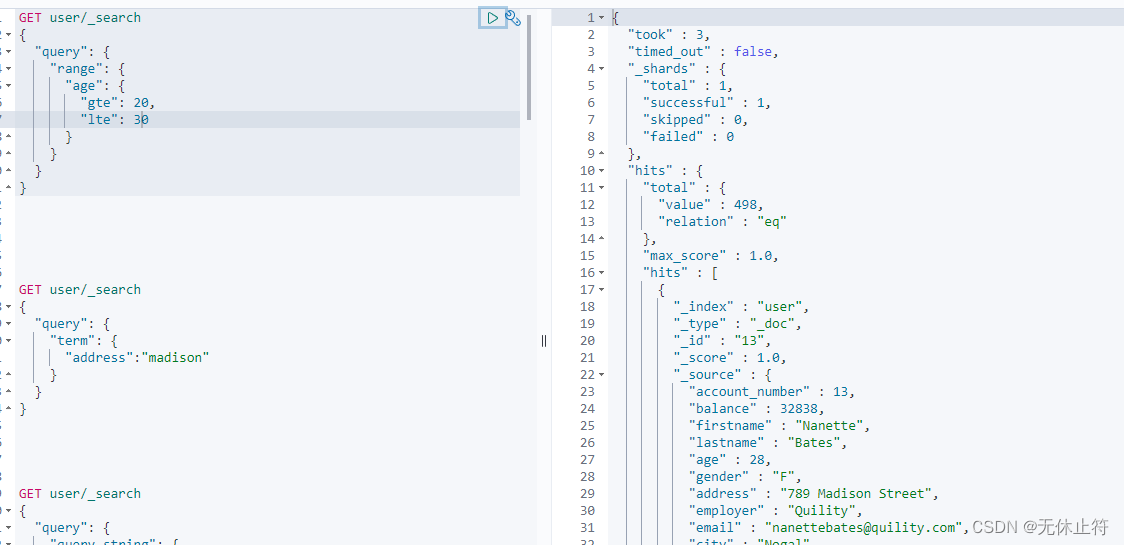Select the GET user/_search line above the term query
The width and height of the screenshot is (1124, 545).
(80, 290)
